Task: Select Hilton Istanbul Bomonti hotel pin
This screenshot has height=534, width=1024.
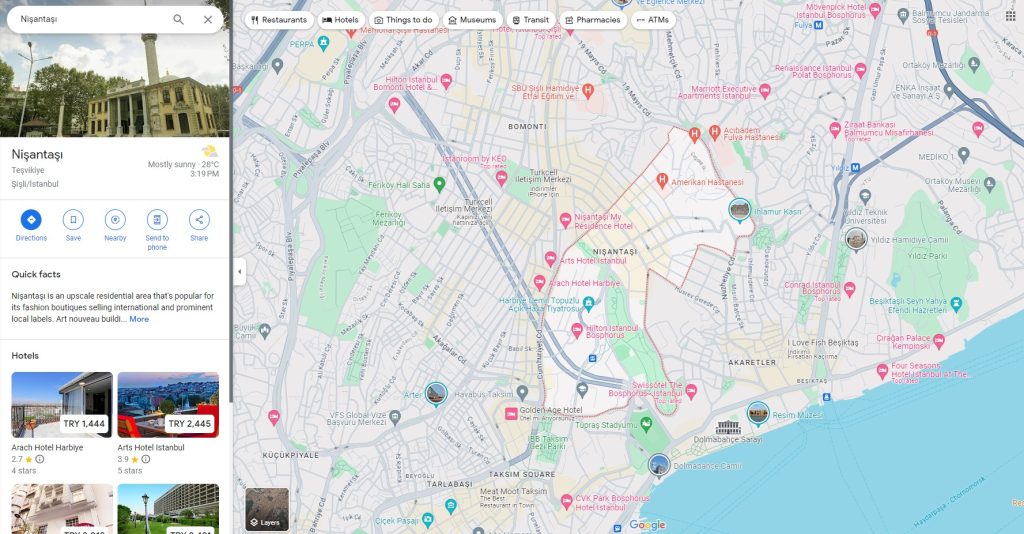Action: (x=446, y=82)
